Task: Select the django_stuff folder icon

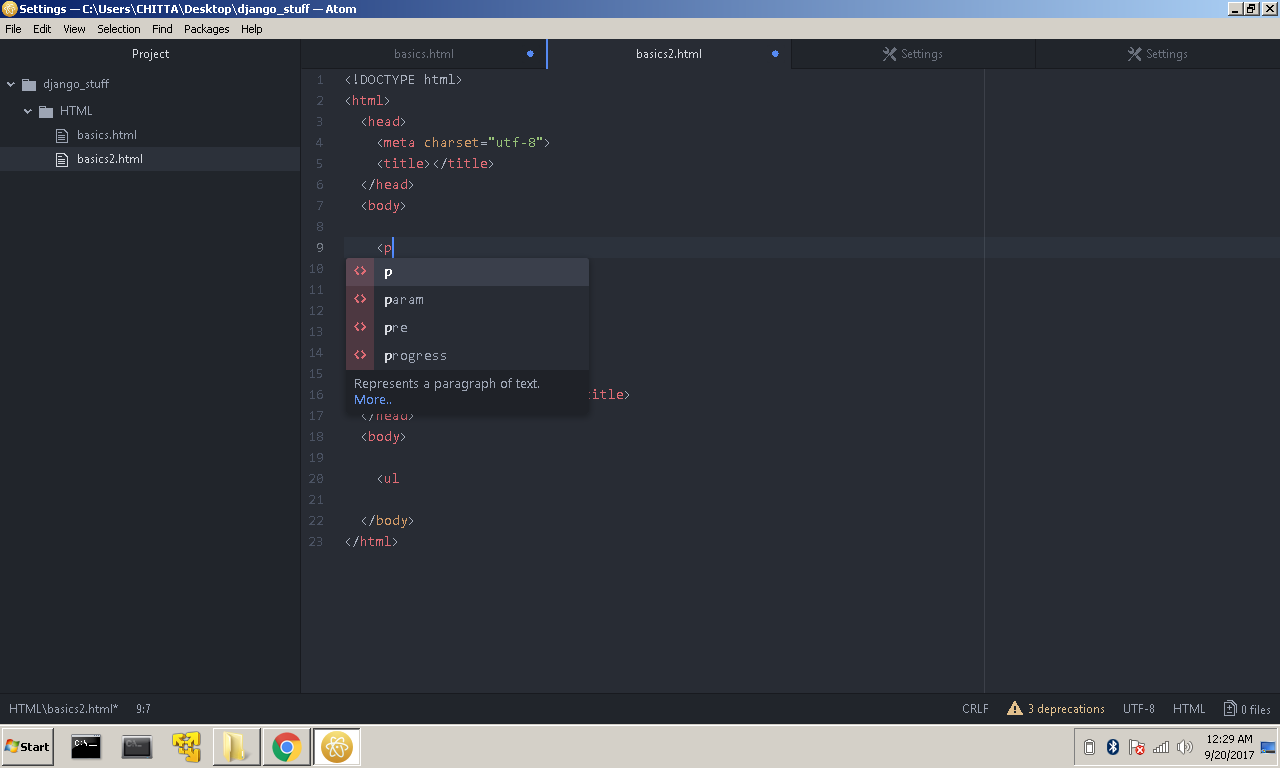Action: [29, 84]
